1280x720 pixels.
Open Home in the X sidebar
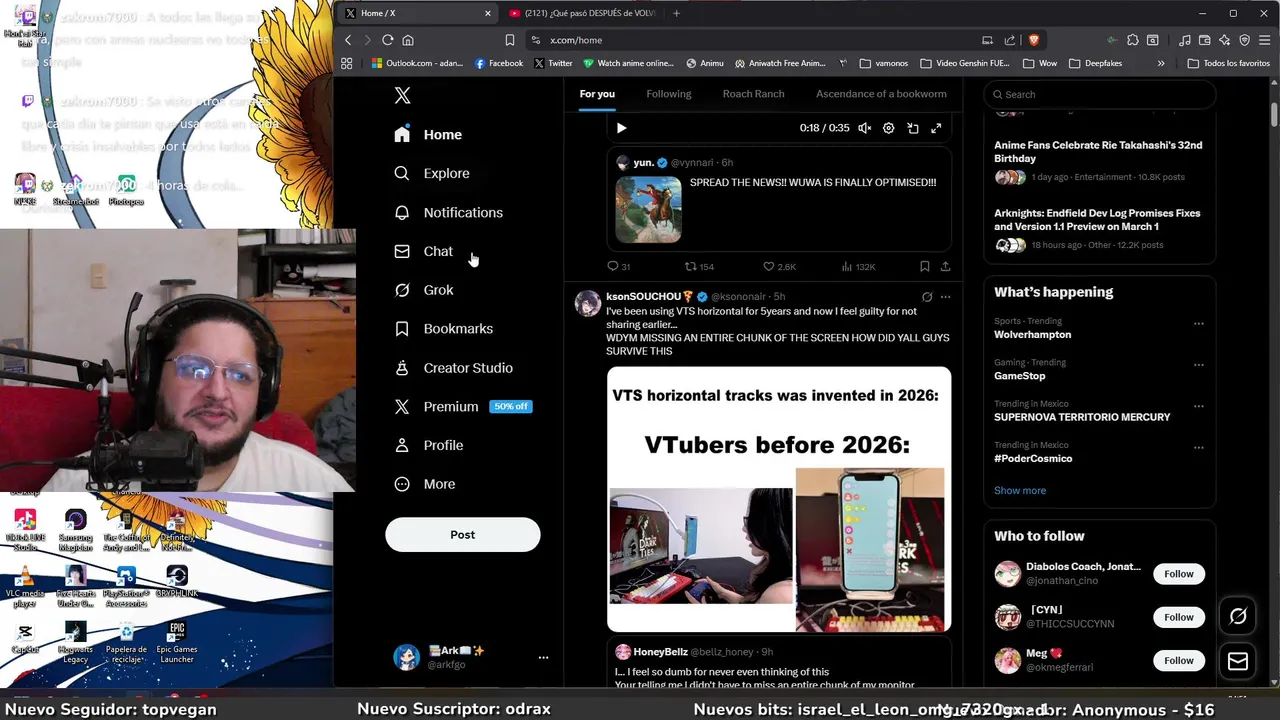click(x=428, y=135)
